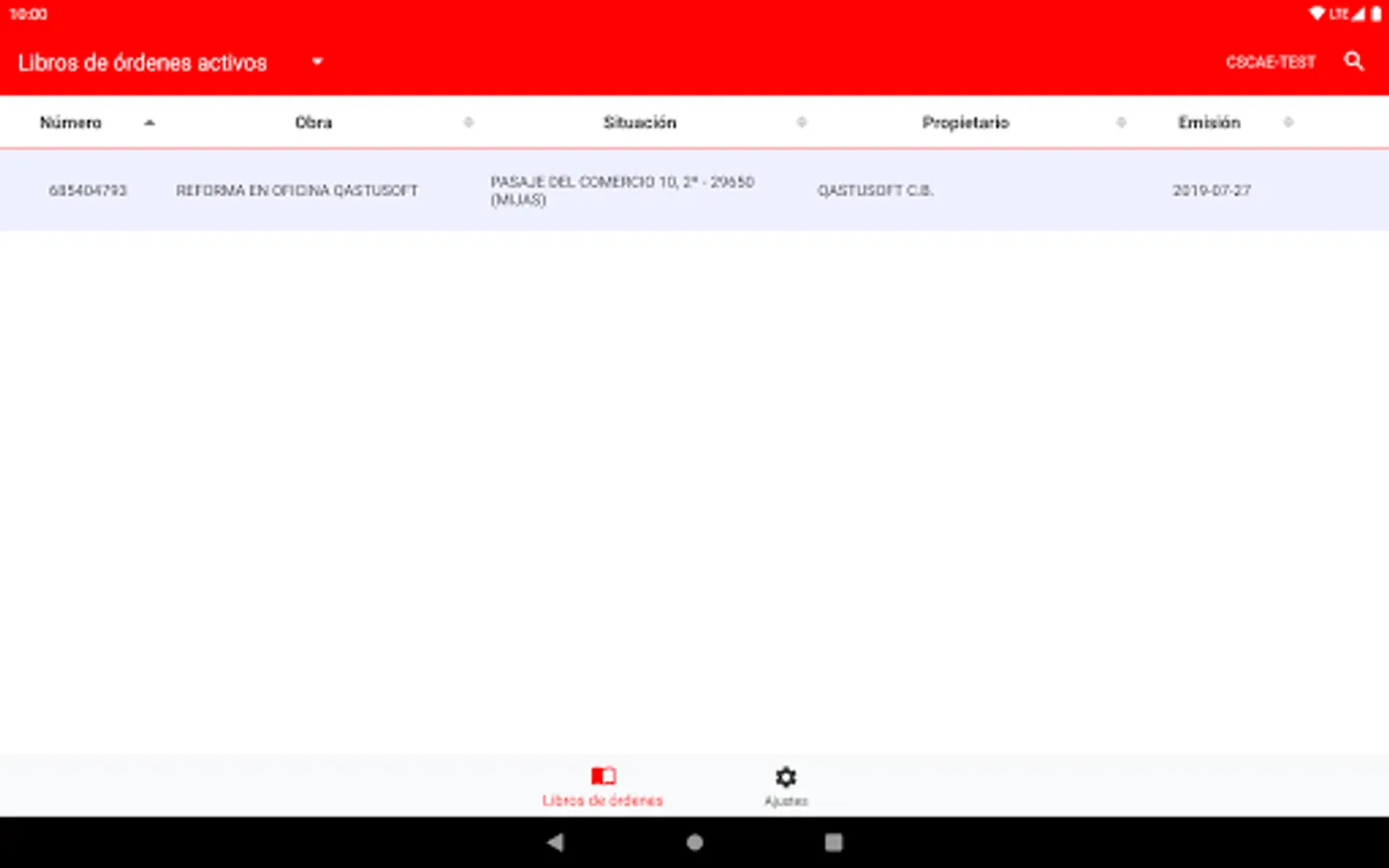This screenshot has width=1389, height=868.
Task: Tap the 'Libros de órdenes activos' title
Action: pos(143,63)
